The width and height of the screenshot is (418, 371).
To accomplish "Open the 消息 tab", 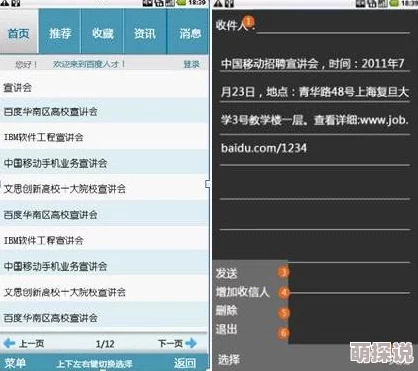I will coord(188,32).
